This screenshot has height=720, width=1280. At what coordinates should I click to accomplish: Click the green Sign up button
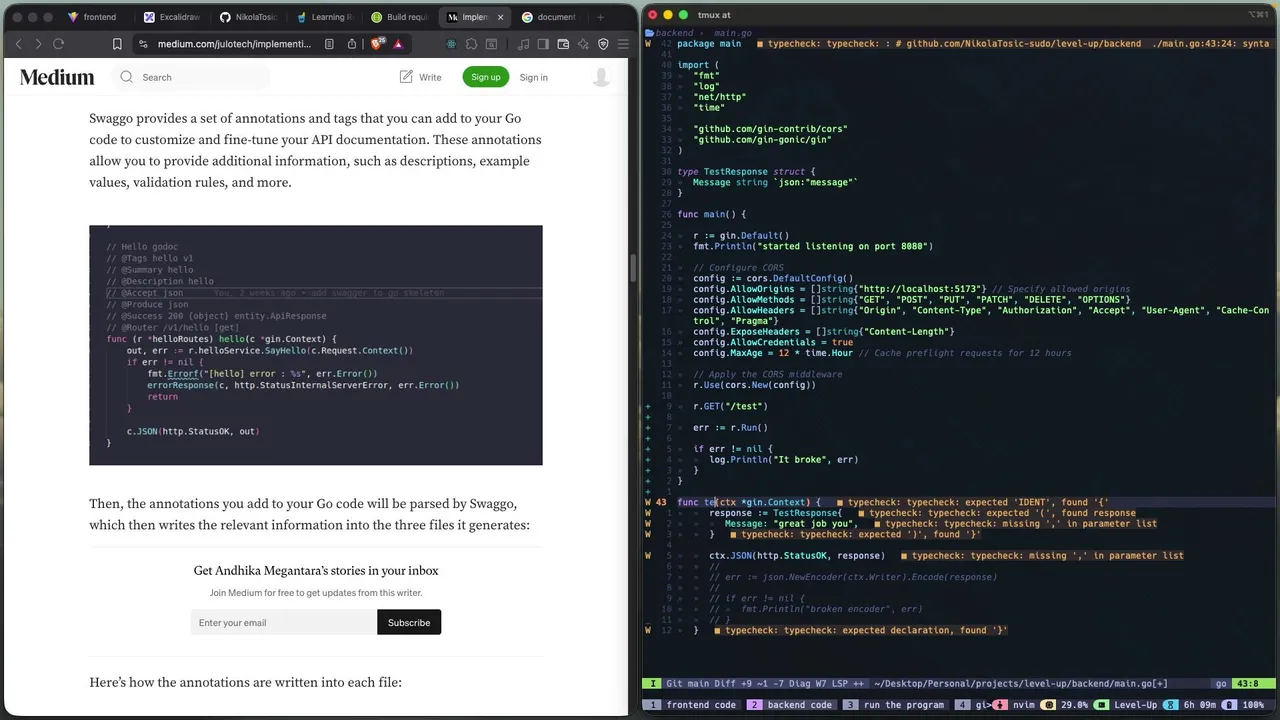(485, 77)
